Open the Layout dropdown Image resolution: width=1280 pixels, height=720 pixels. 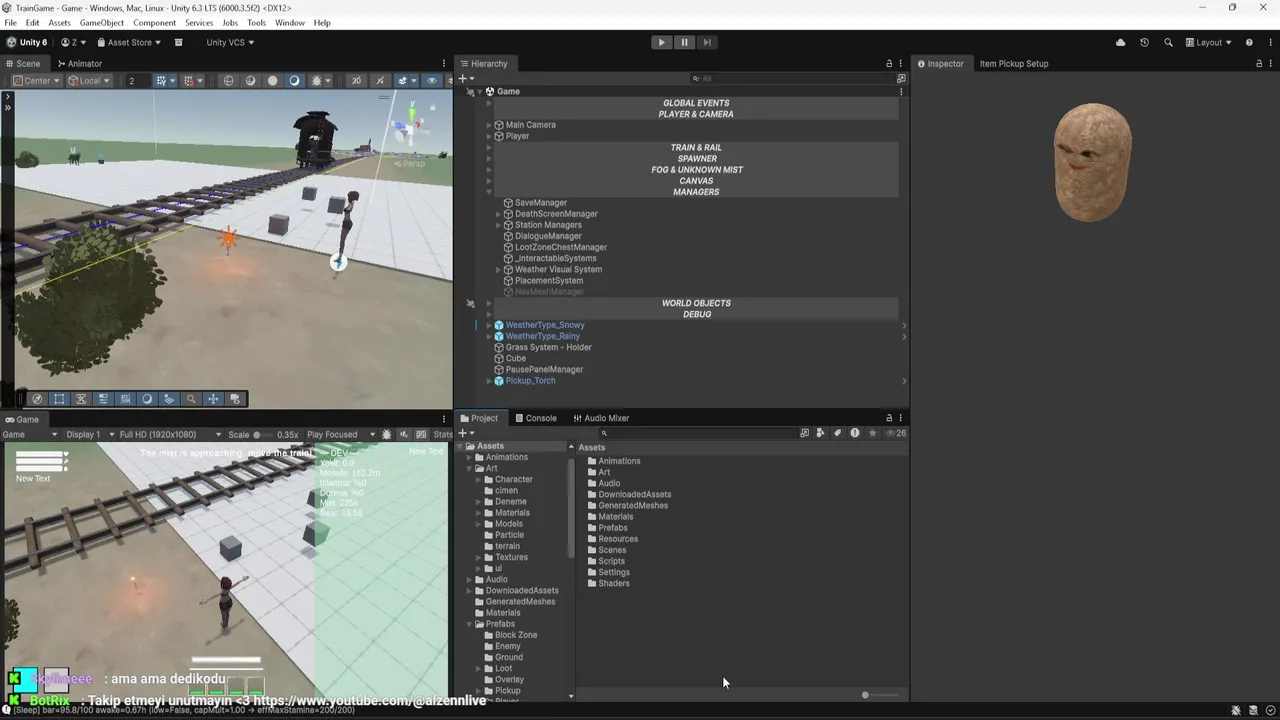click(x=1209, y=42)
